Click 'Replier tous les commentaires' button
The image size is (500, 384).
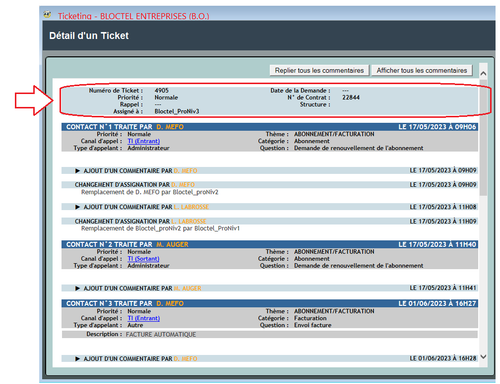pyautogui.click(x=319, y=70)
